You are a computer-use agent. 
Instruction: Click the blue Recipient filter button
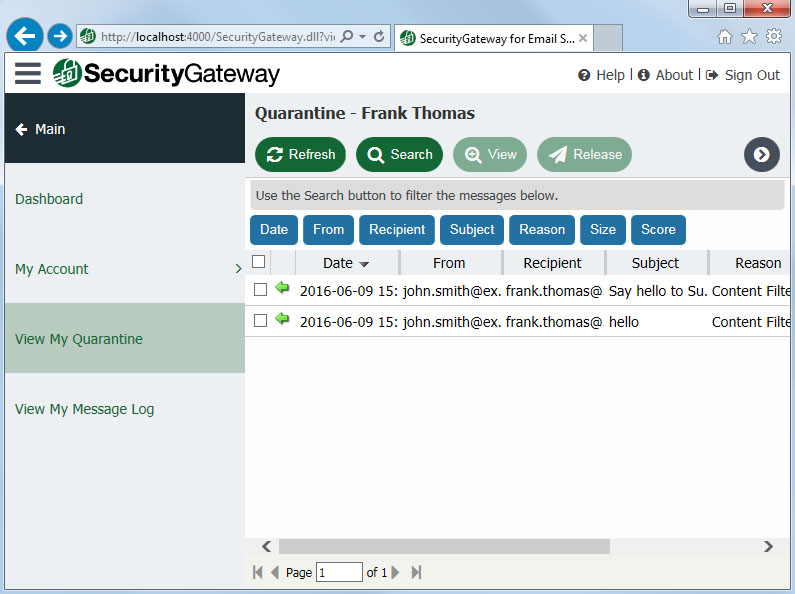coord(397,230)
